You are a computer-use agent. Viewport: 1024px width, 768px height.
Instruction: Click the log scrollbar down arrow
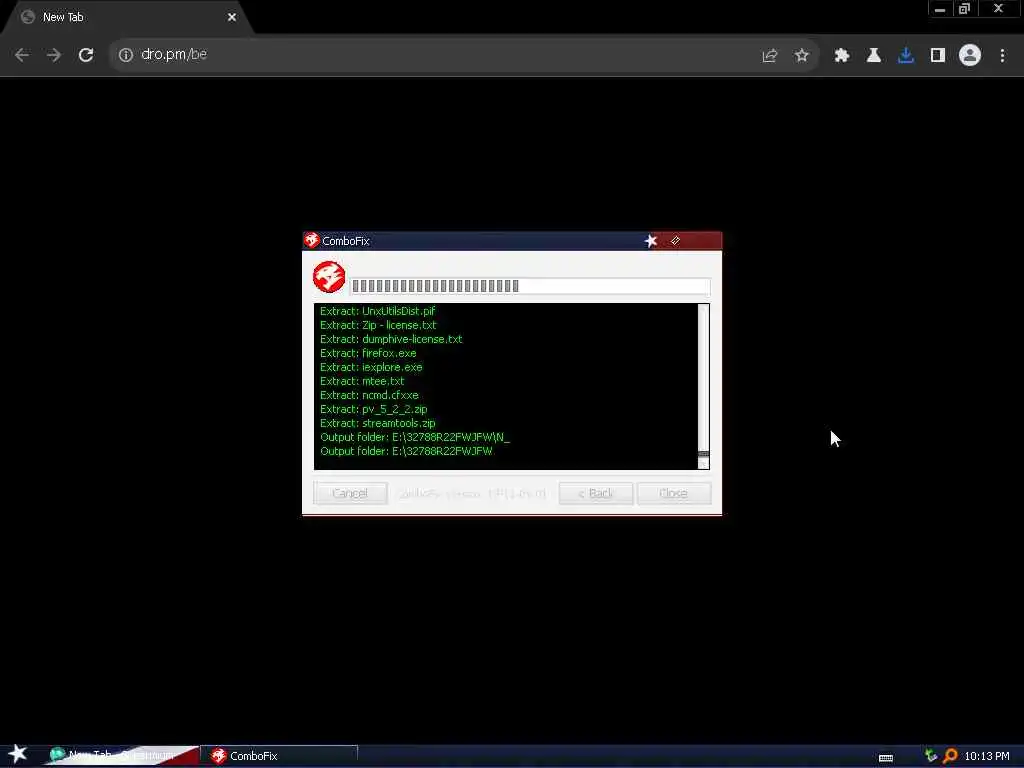[x=703, y=464]
